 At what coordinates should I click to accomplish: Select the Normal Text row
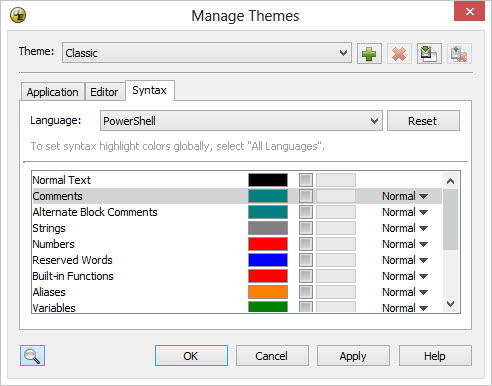click(237, 180)
